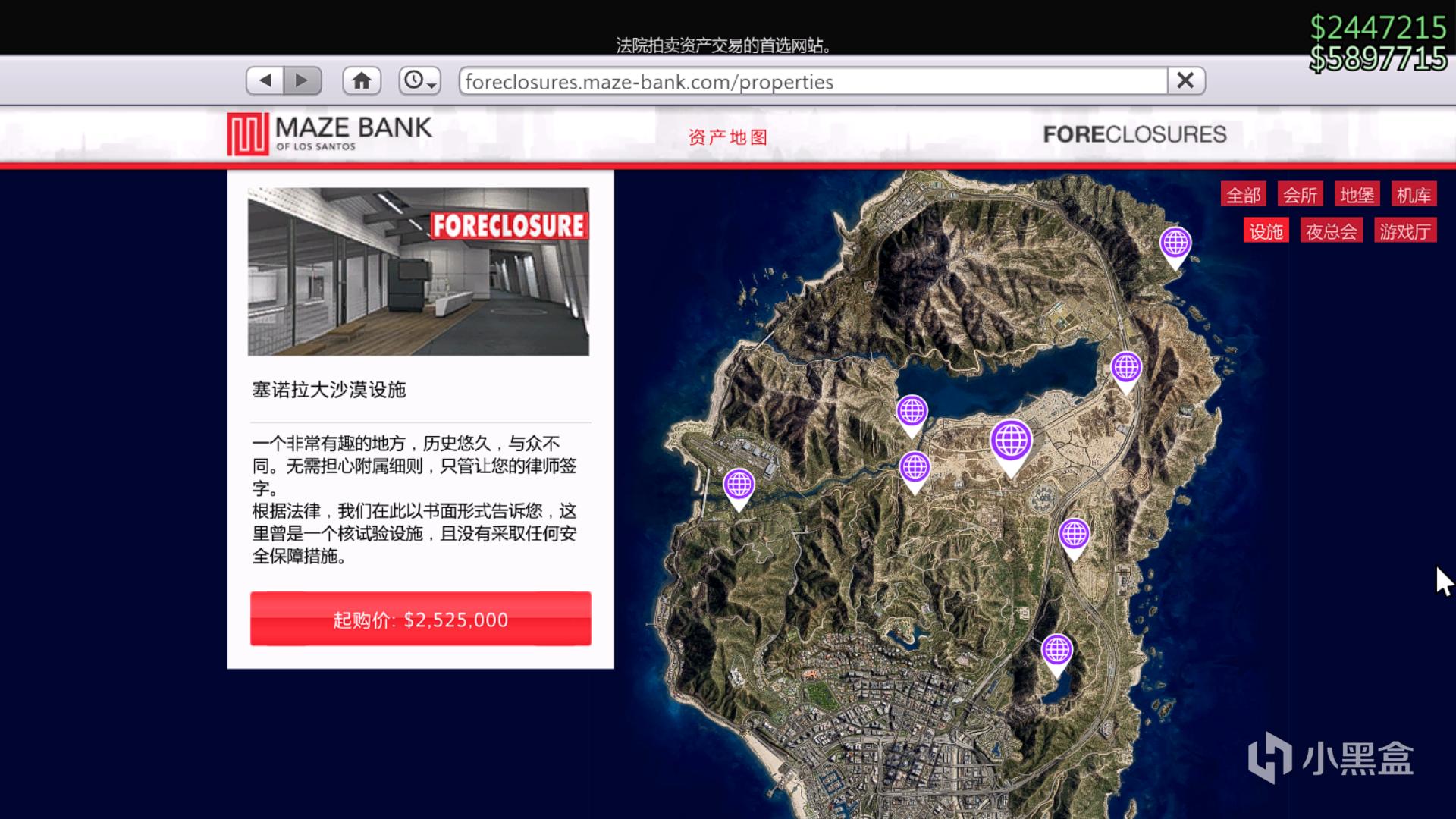The height and width of the screenshot is (819, 1456).
Task: Filter properties by 地堡
Action: [x=1357, y=195]
